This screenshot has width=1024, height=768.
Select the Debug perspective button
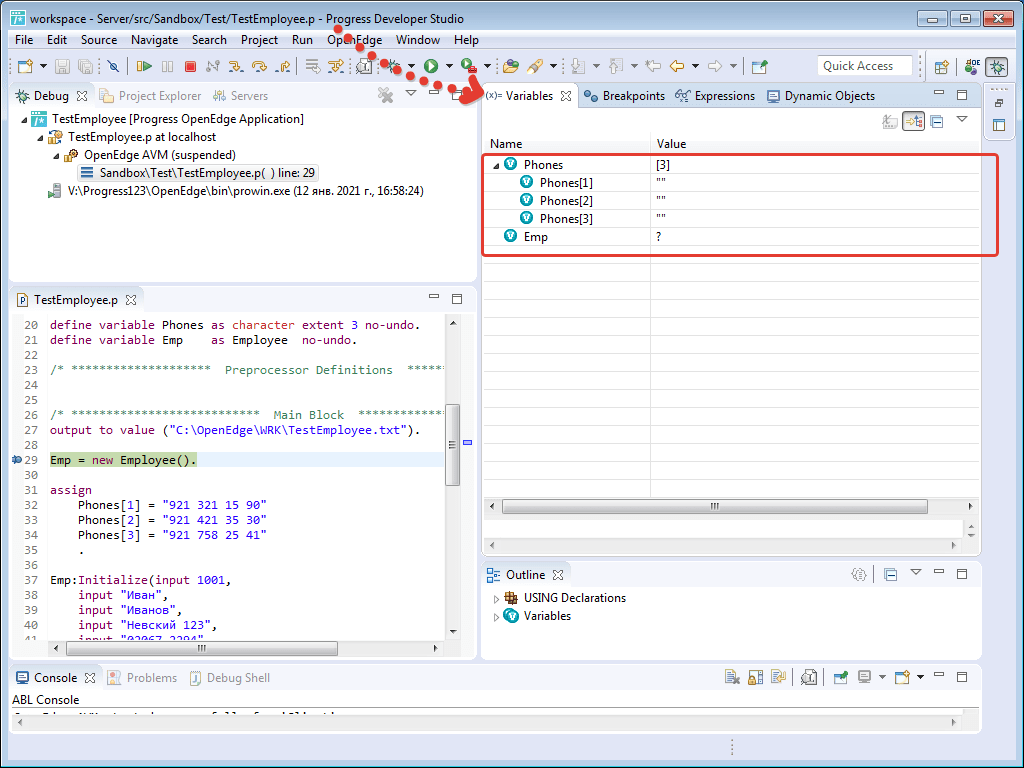click(997, 67)
